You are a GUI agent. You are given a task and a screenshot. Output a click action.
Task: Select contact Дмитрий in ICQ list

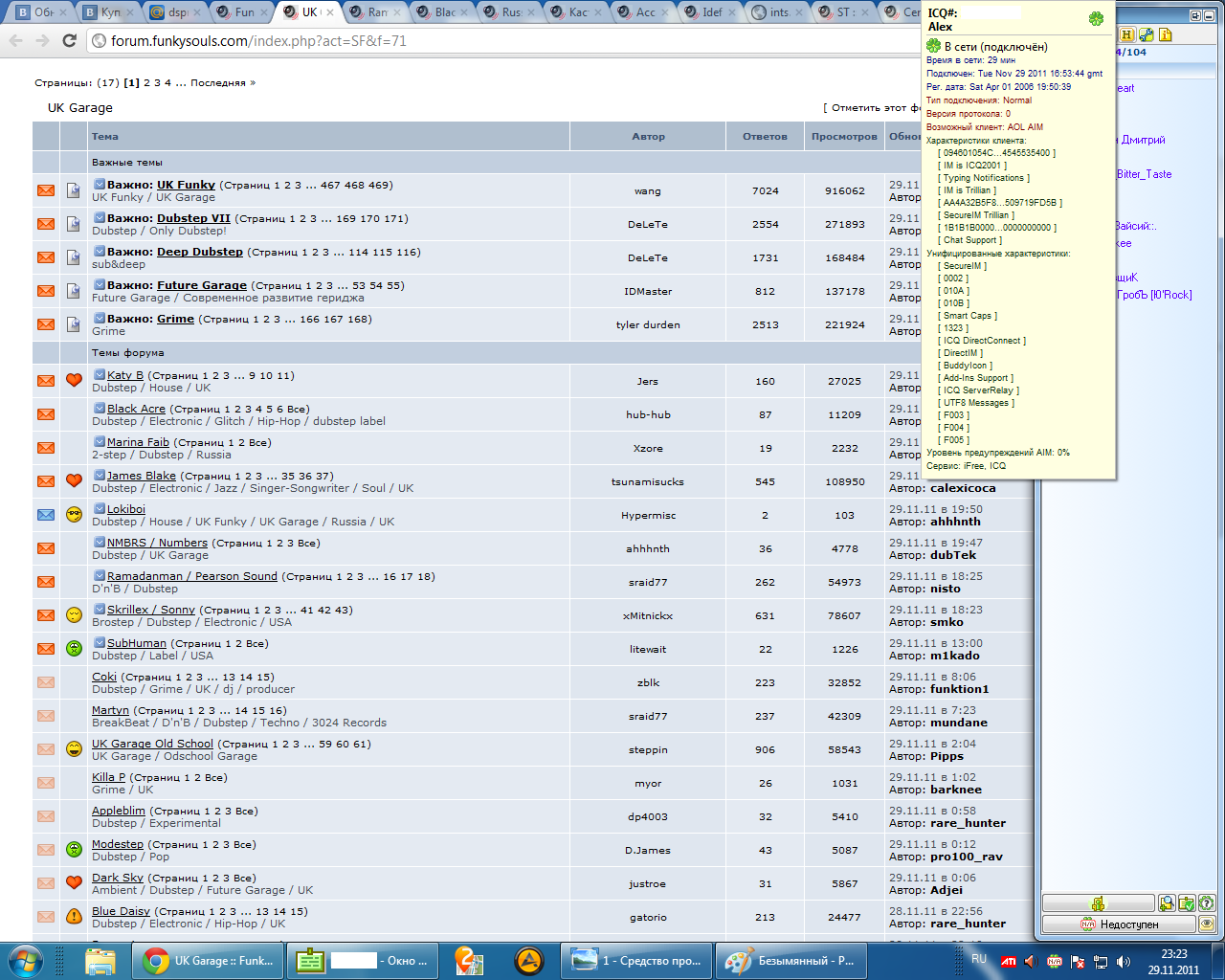[1143, 140]
